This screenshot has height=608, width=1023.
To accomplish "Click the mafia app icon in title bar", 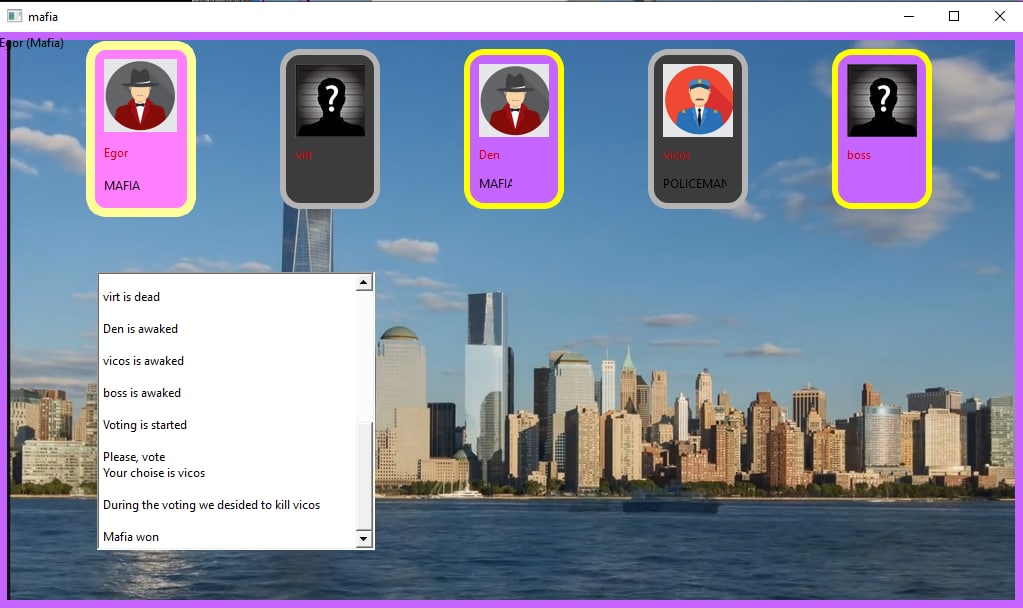I will tap(14, 16).
